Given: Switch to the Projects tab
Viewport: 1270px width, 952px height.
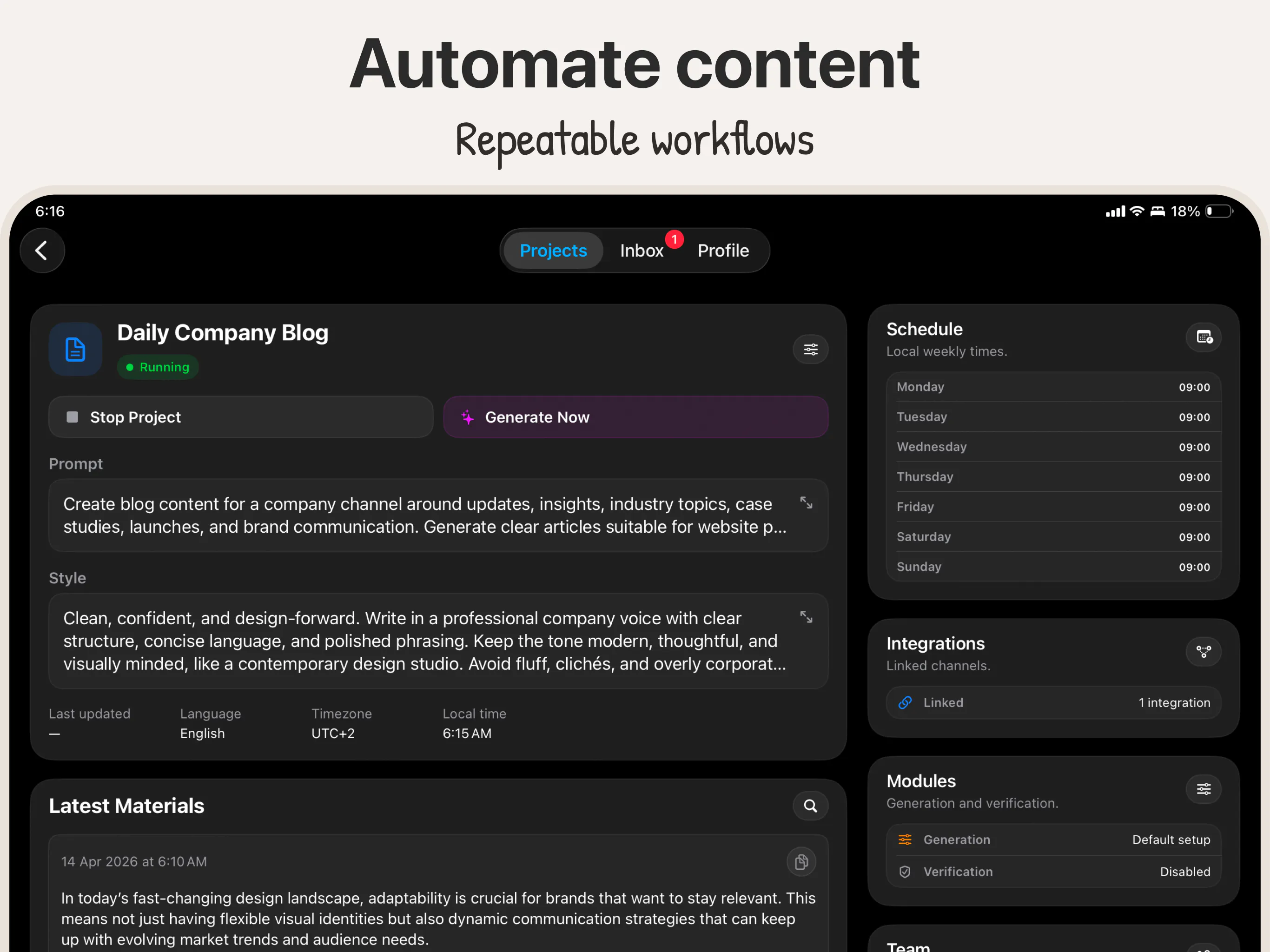Looking at the screenshot, I should (x=553, y=251).
